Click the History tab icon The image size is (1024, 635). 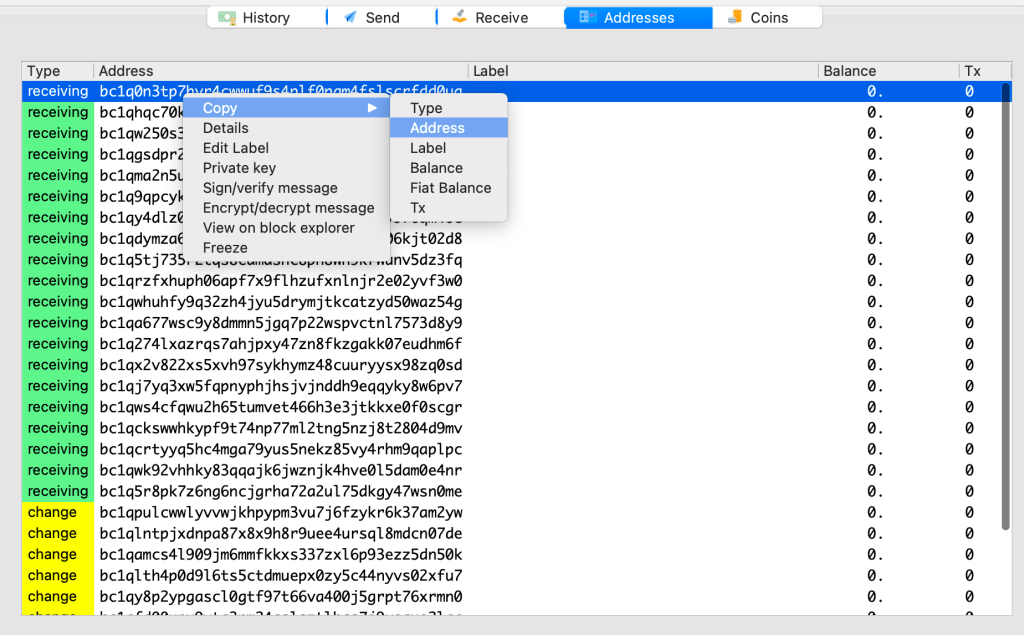click(x=227, y=18)
